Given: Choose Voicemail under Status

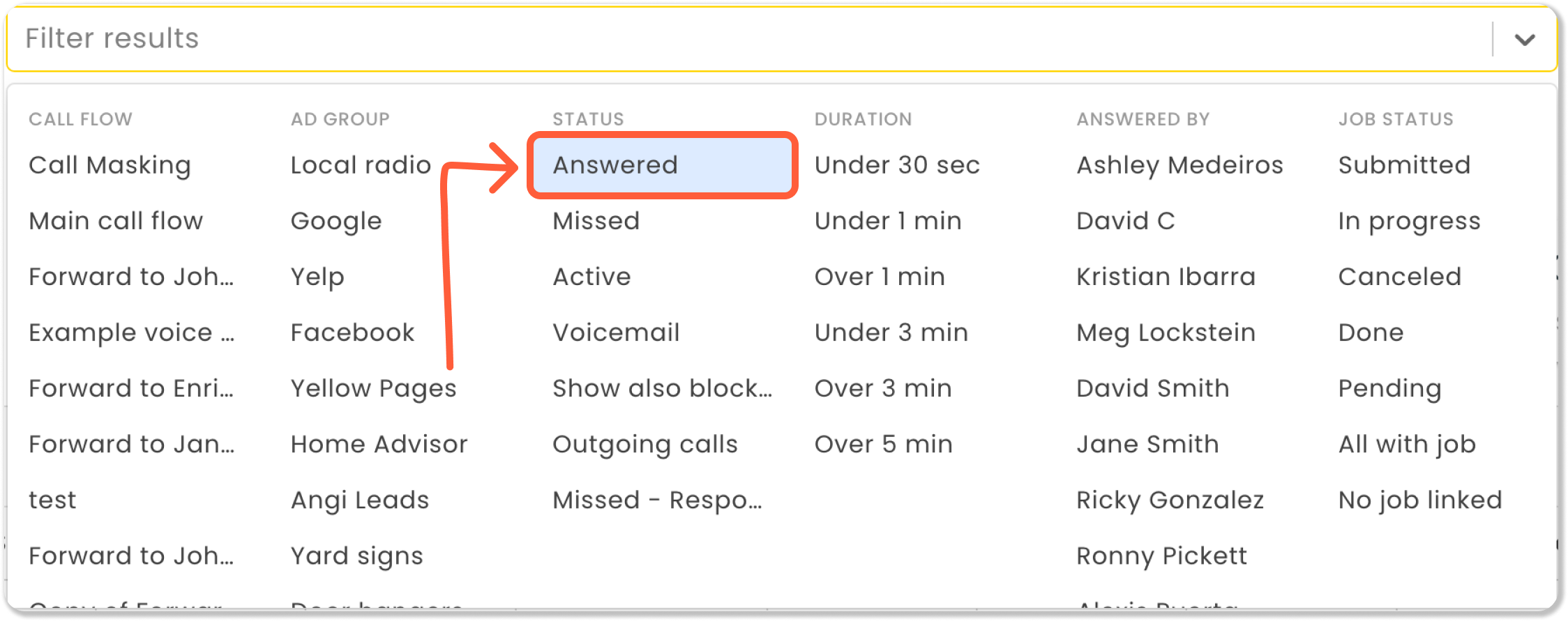Looking at the screenshot, I should coord(616,332).
